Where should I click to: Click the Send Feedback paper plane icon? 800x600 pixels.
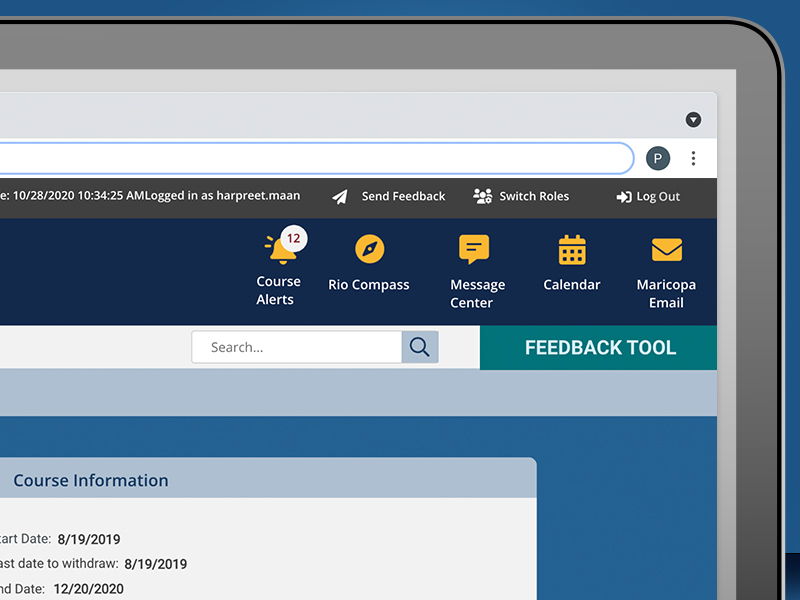coord(340,196)
